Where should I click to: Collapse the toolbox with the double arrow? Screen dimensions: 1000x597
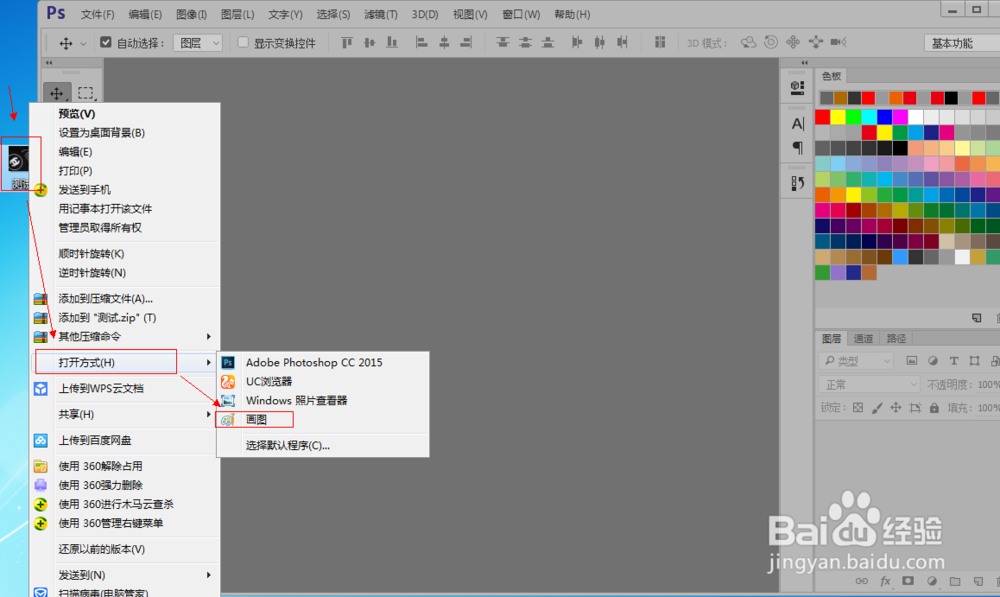(49, 63)
